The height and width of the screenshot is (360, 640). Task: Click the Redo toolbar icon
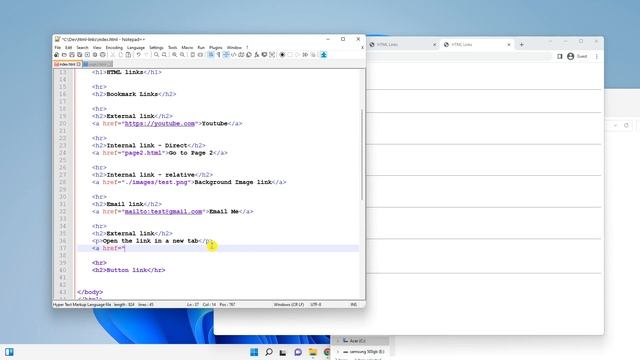(147, 55)
